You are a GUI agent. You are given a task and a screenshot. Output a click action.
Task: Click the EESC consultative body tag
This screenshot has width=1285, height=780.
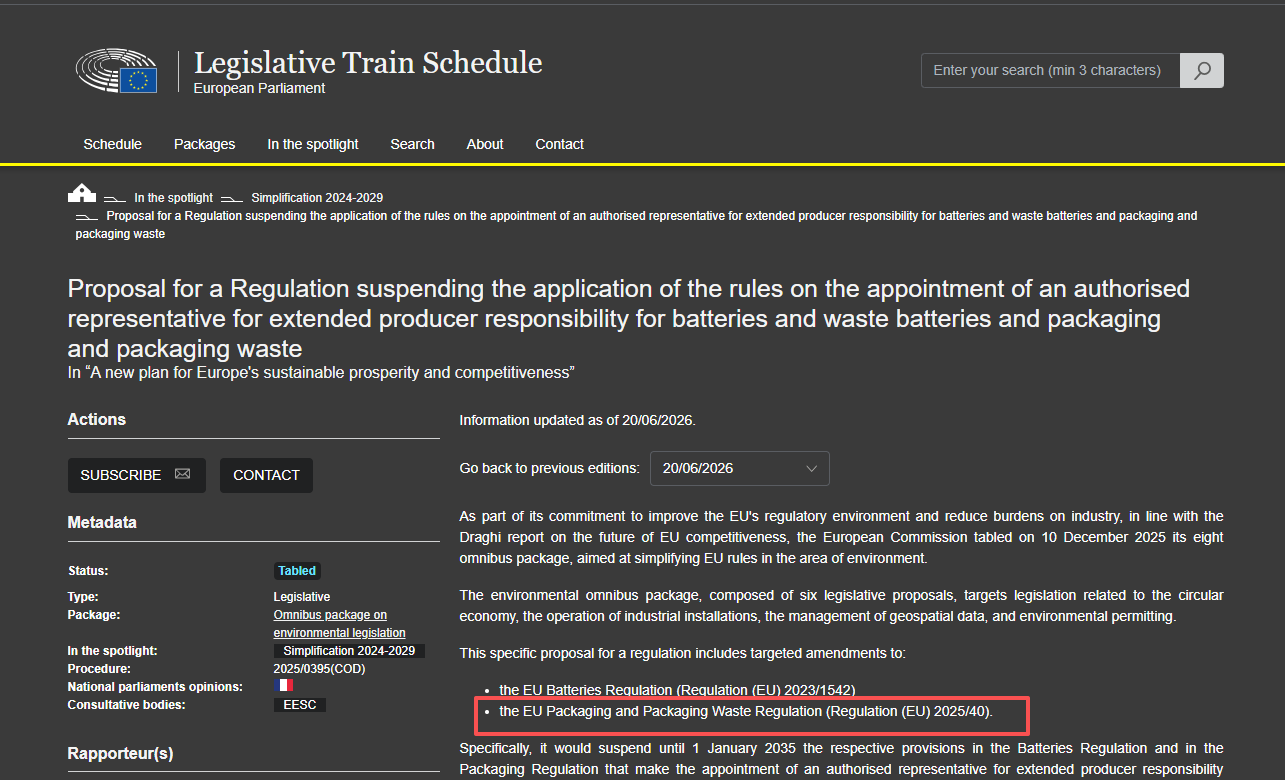click(300, 705)
